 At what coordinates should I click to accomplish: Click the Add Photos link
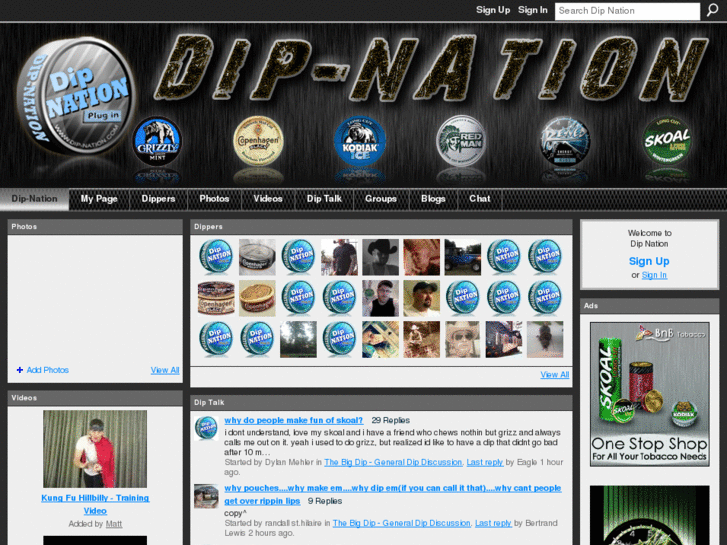[x=47, y=370]
